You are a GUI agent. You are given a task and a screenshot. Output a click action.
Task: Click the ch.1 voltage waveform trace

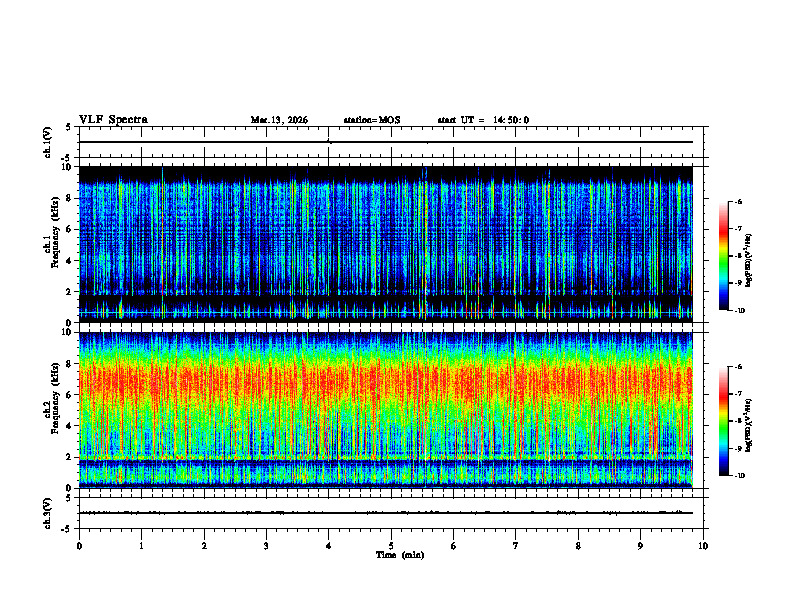click(x=386, y=142)
